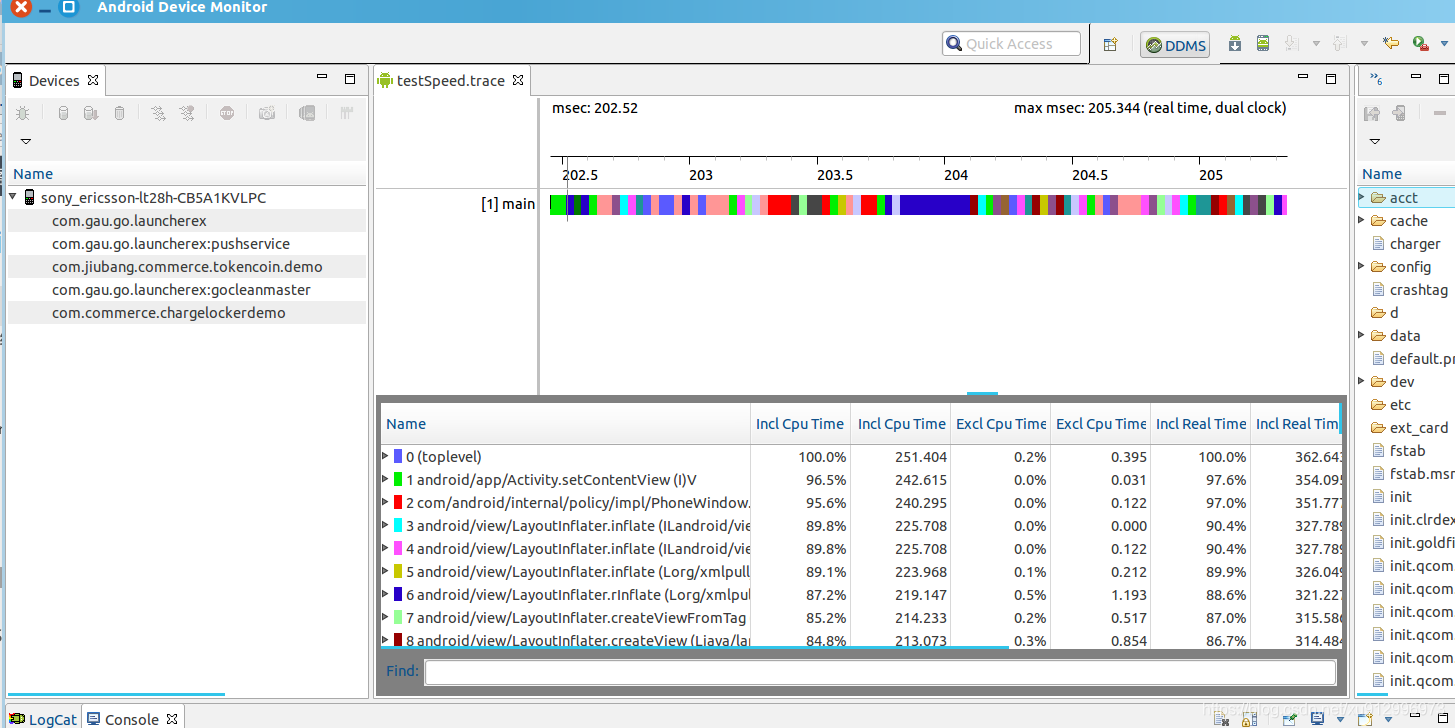Screen dimensions: 1455x728
Task: Open the LogCat tab
Action: pos(43,719)
